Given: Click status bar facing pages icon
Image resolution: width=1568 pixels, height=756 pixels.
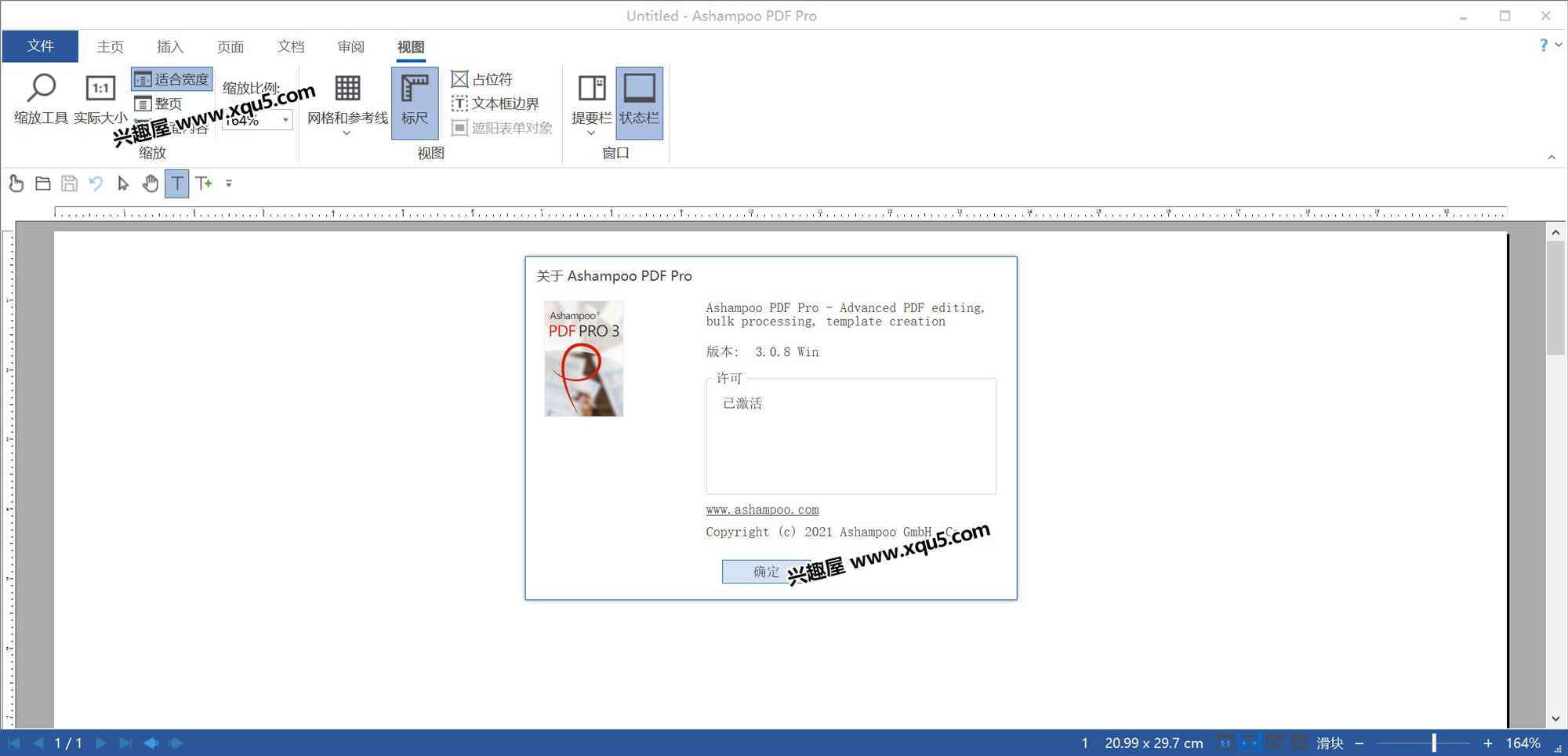Looking at the screenshot, I should (x=1299, y=743).
